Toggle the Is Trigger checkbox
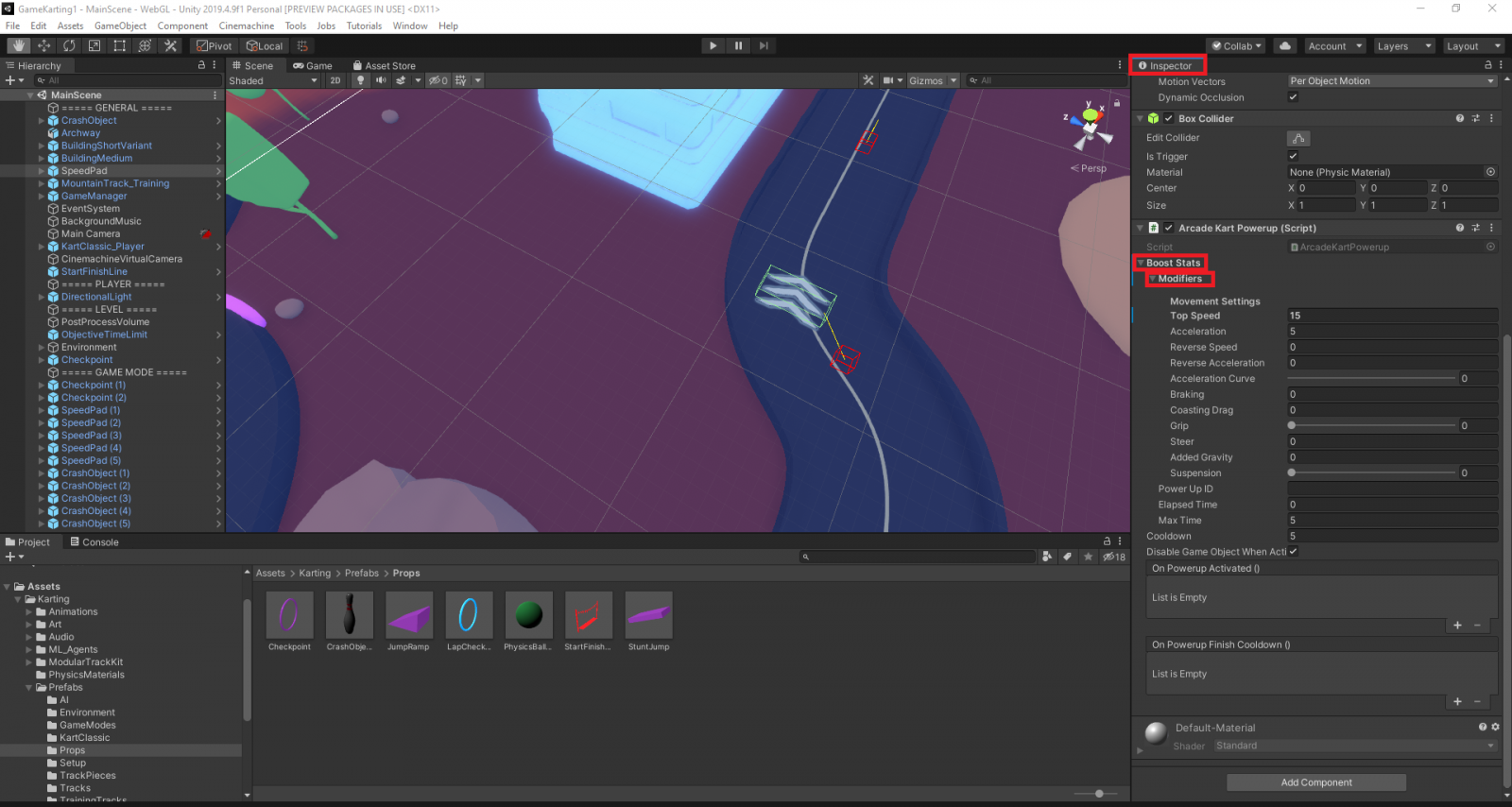 point(1293,156)
